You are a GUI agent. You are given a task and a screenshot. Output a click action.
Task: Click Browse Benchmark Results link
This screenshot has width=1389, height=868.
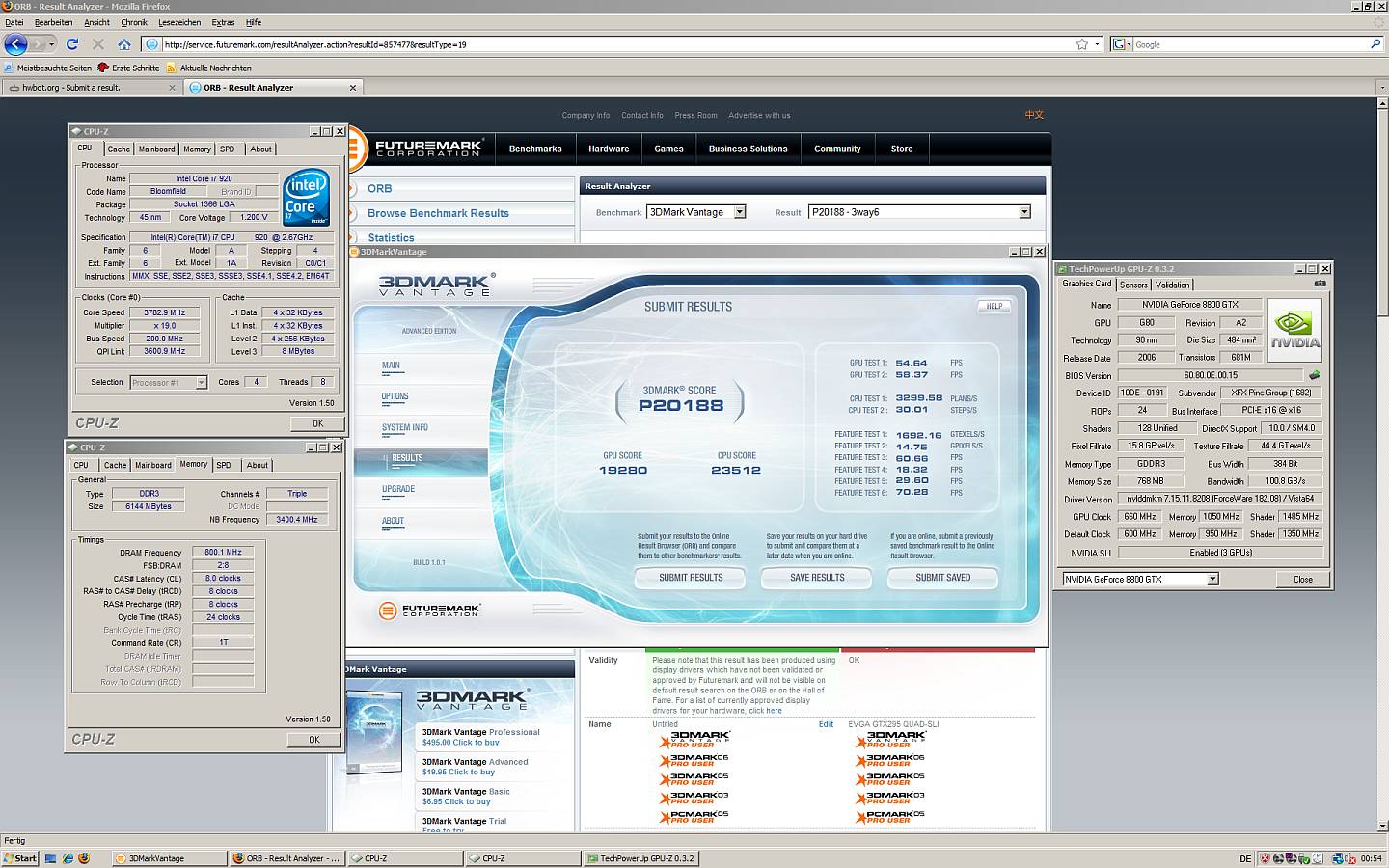(x=438, y=213)
